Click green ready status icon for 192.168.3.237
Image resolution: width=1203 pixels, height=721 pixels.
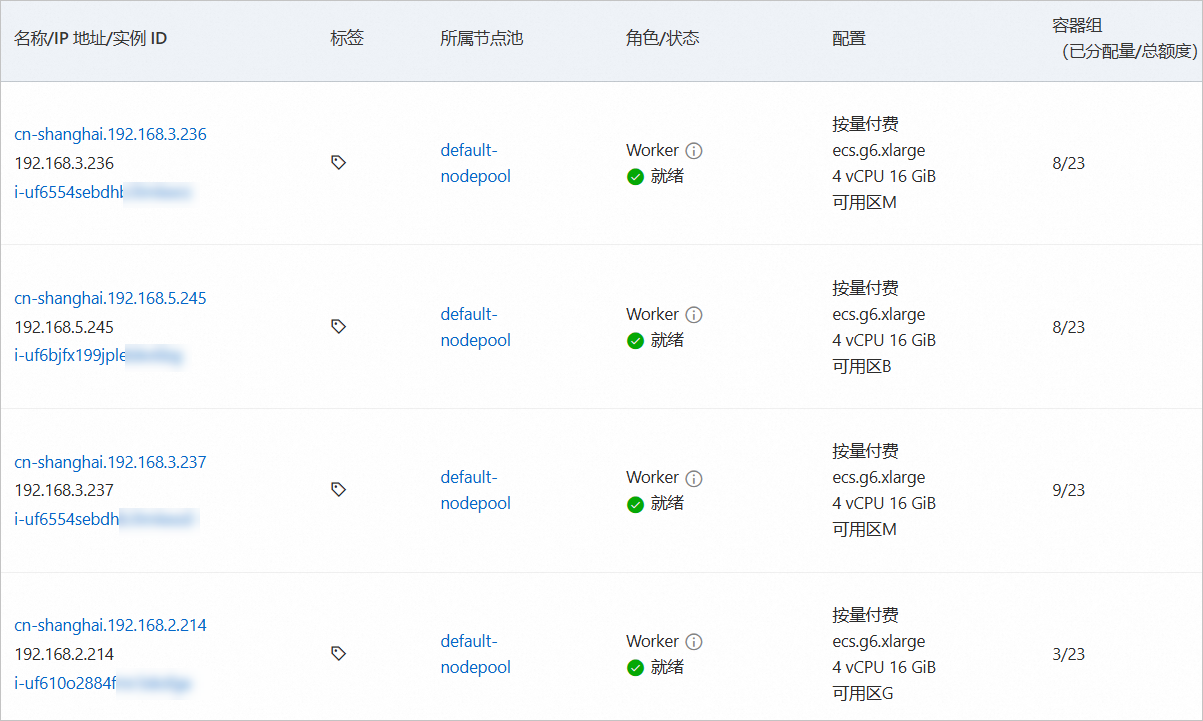[635, 504]
